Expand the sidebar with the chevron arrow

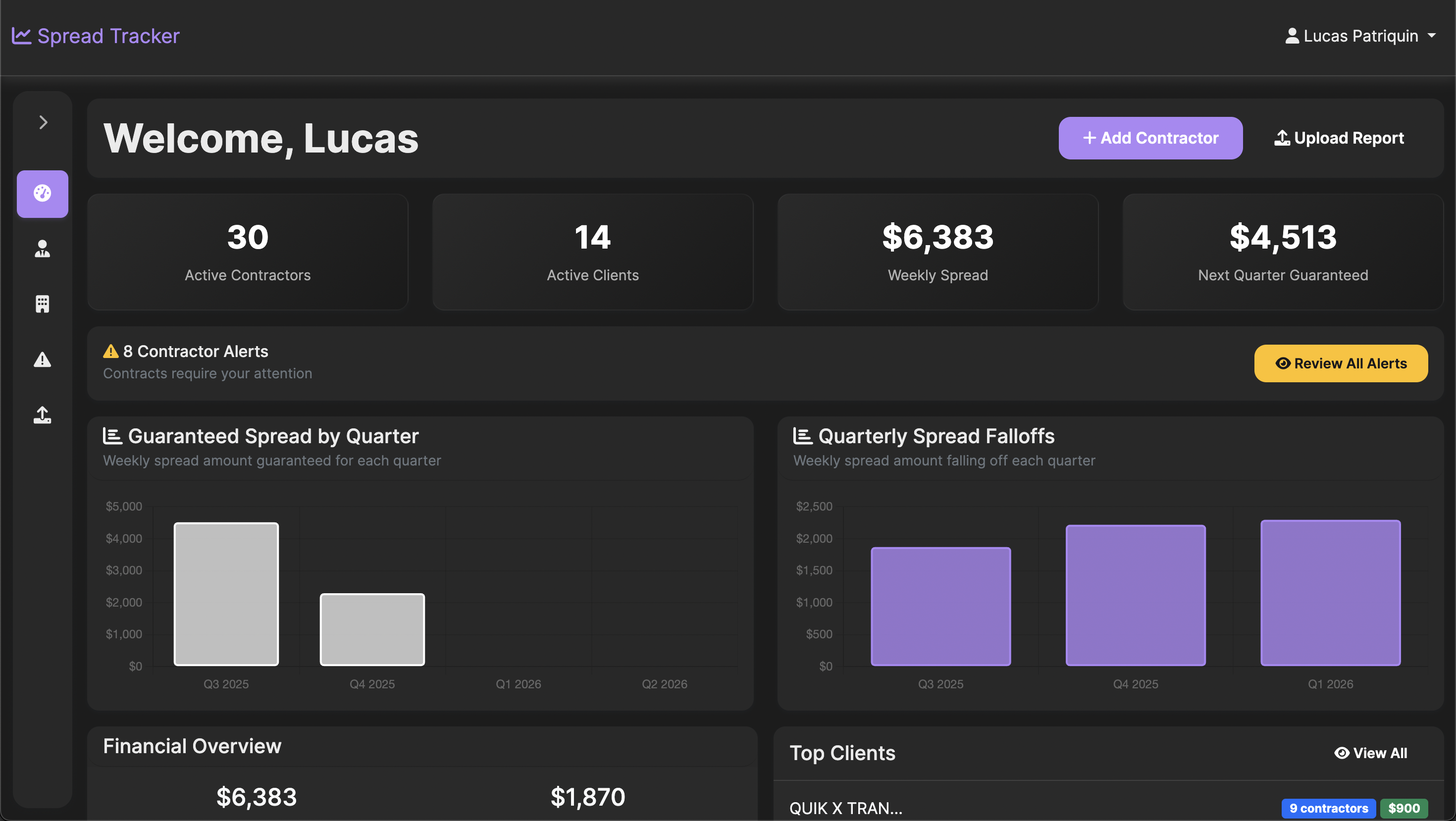point(43,122)
